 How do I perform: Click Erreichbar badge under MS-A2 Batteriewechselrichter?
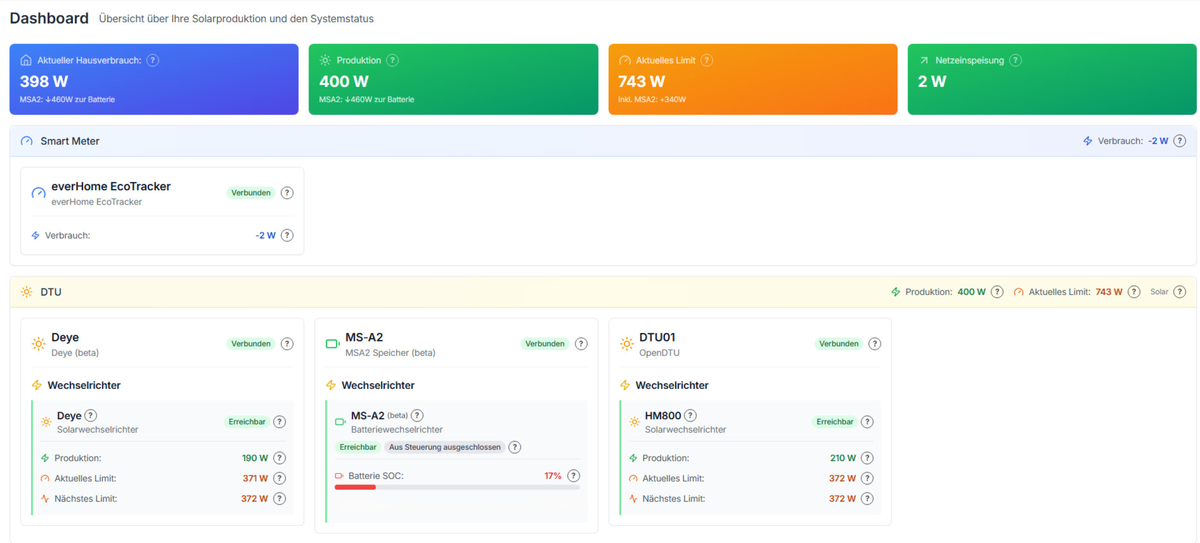(358, 447)
